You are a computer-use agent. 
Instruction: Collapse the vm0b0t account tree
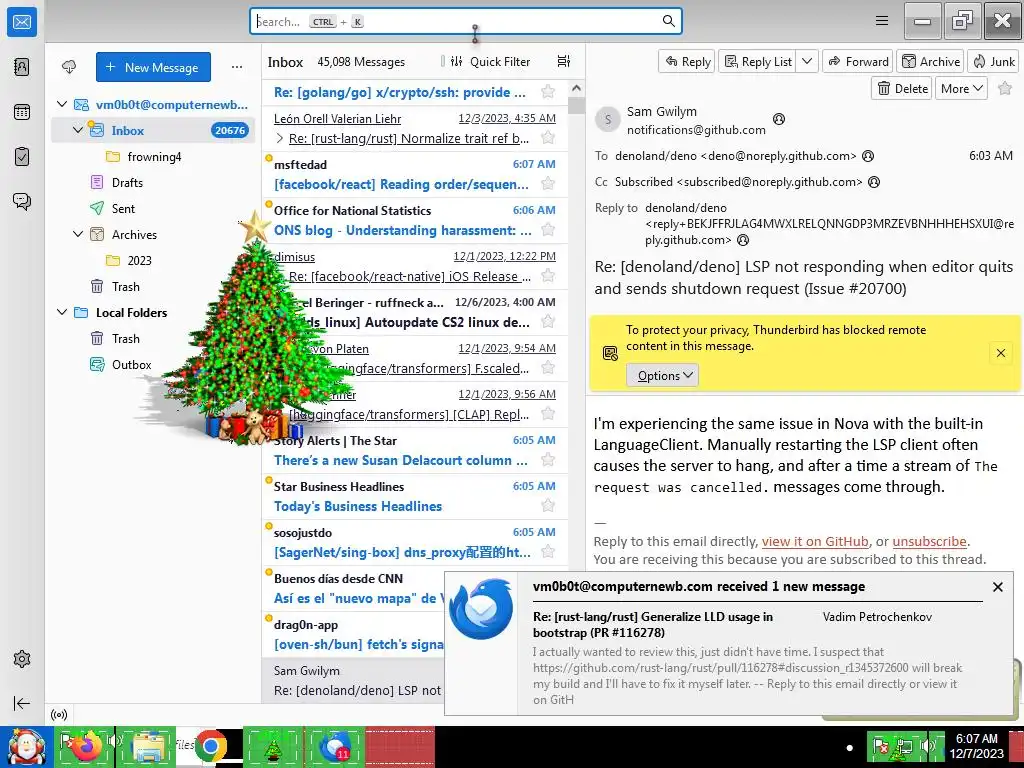[62, 104]
